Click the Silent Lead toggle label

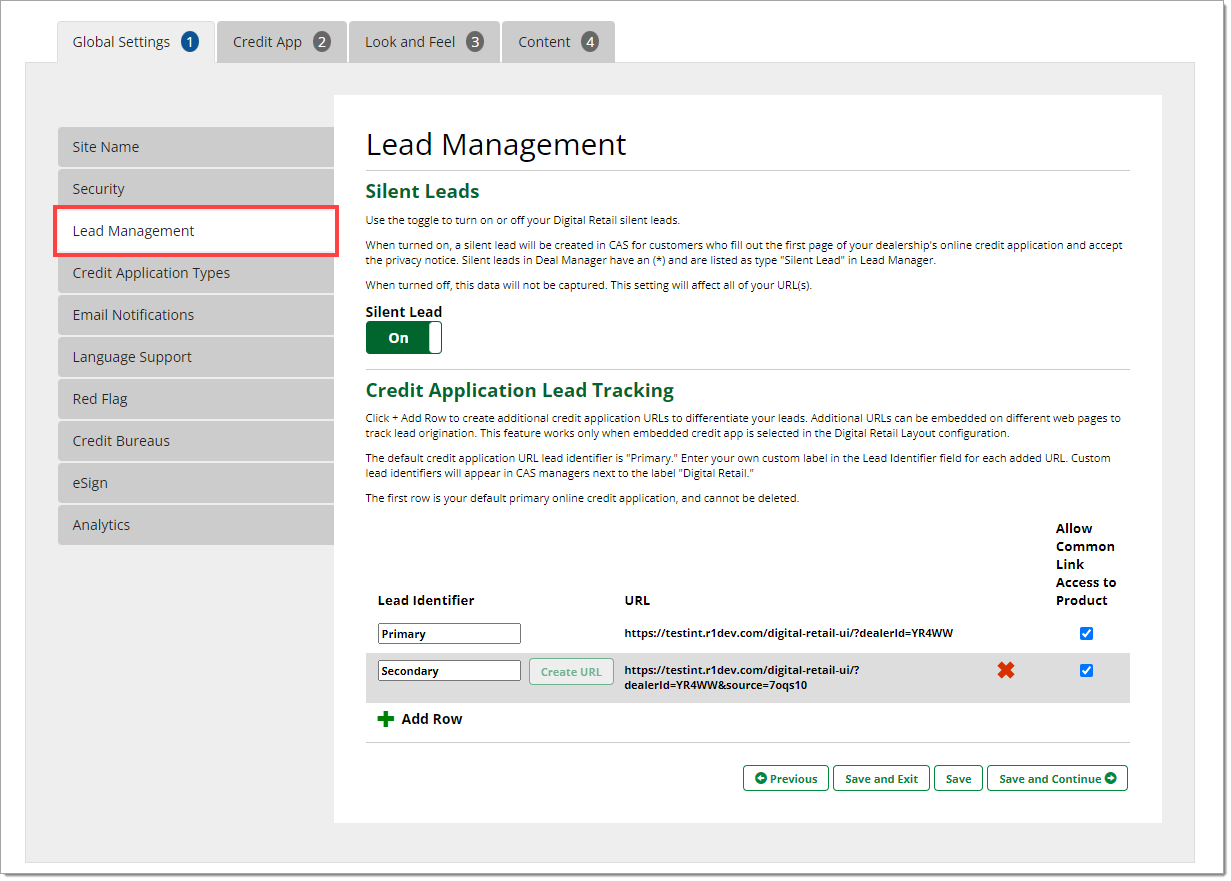(404, 312)
